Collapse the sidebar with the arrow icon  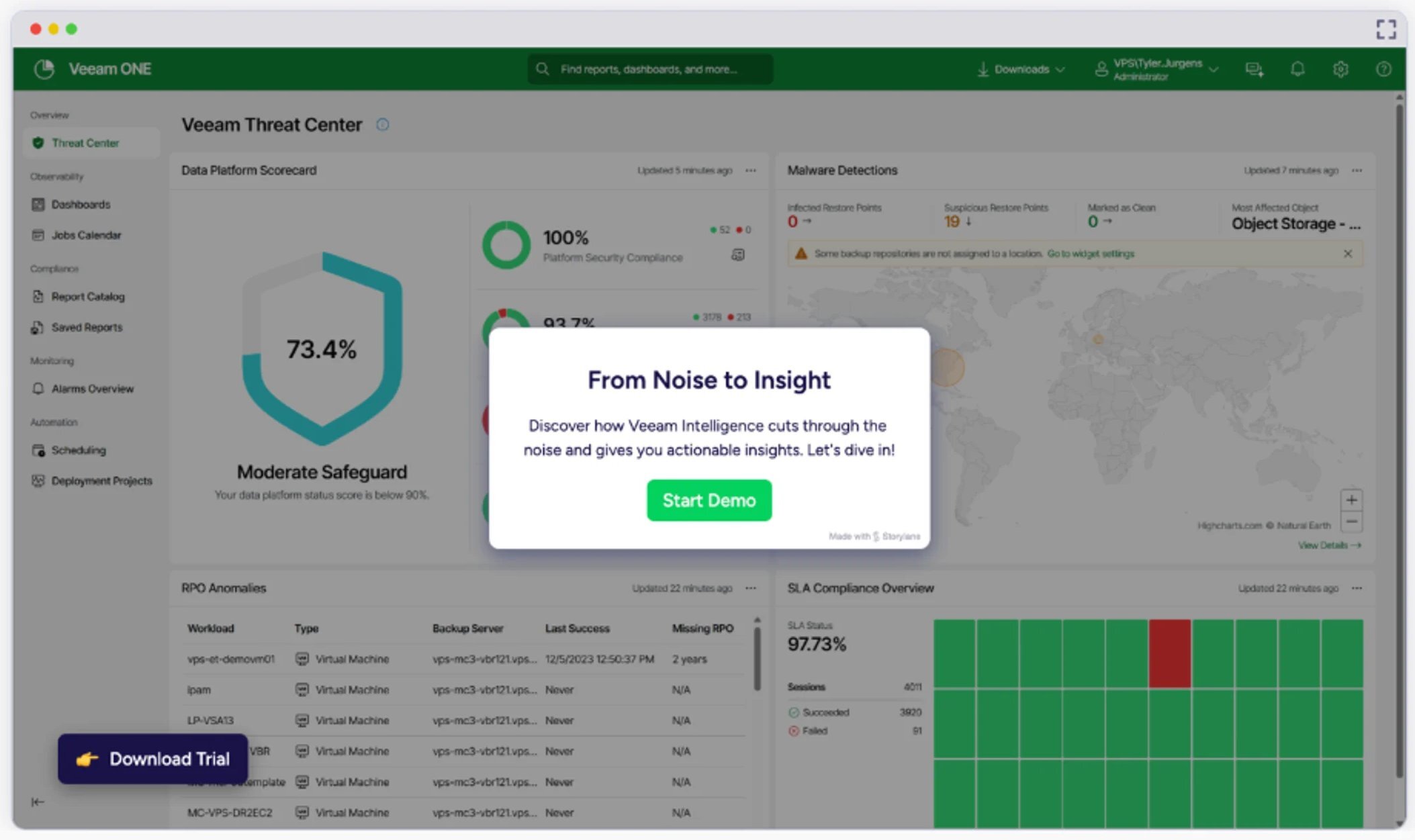(x=38, y=802)
